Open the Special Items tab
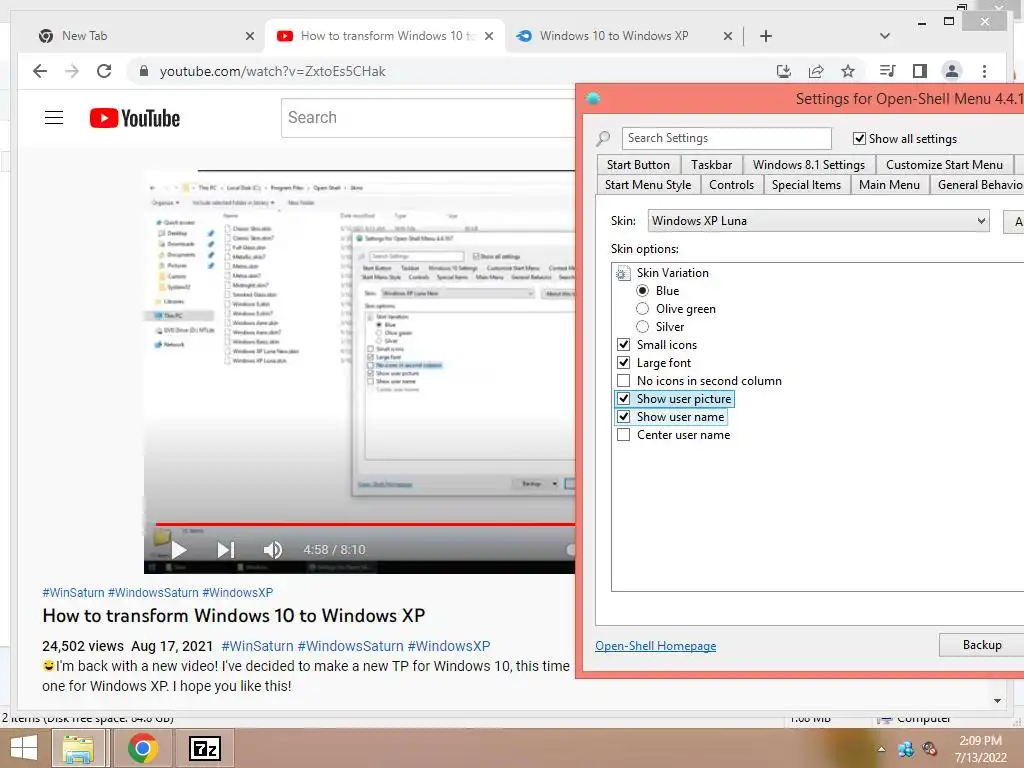The image size is (1024, 768). (x=806, y=185)
